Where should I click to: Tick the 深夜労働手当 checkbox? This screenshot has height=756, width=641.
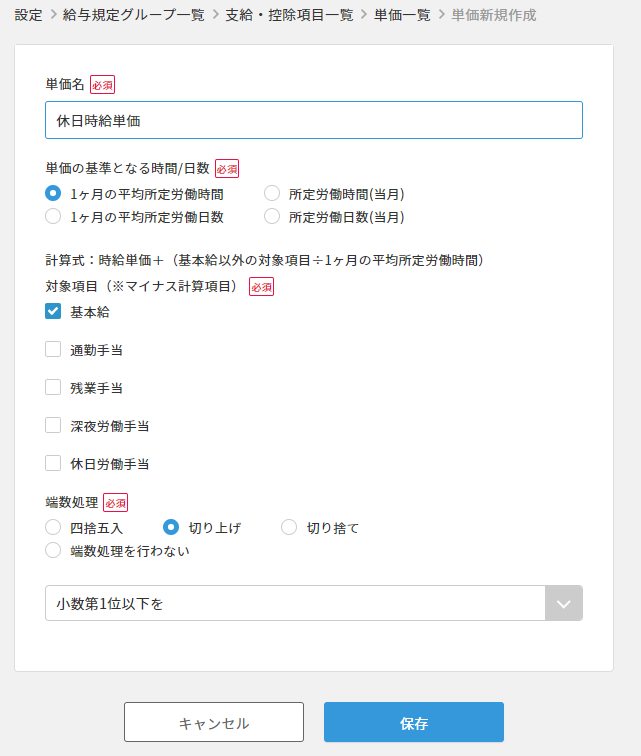(54, 425)
